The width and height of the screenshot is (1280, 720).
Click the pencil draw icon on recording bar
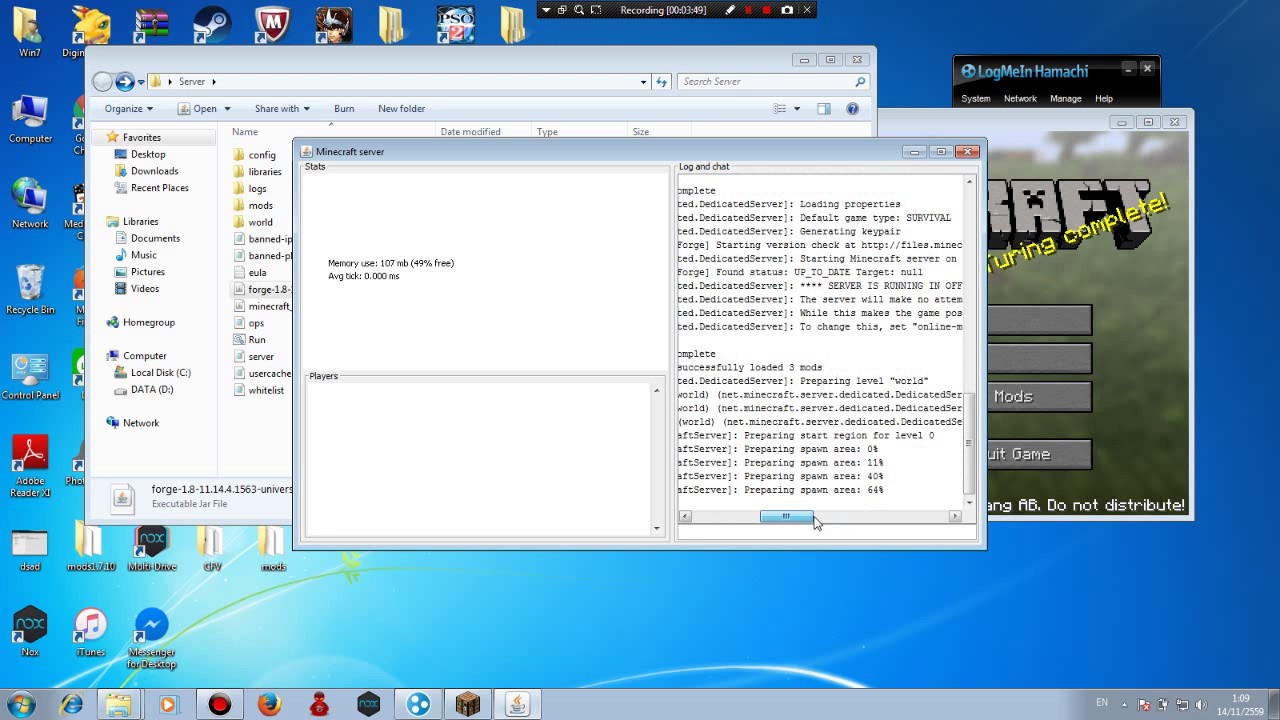[x=730, y=10]
